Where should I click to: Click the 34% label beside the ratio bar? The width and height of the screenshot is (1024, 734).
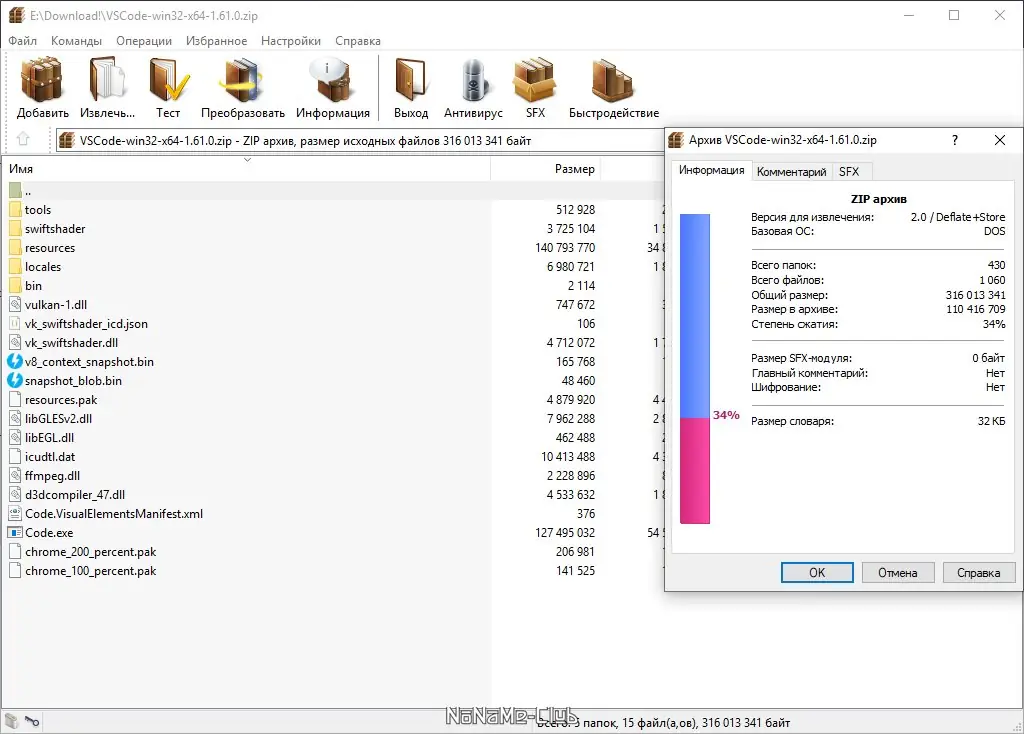(x=726, y=415)
